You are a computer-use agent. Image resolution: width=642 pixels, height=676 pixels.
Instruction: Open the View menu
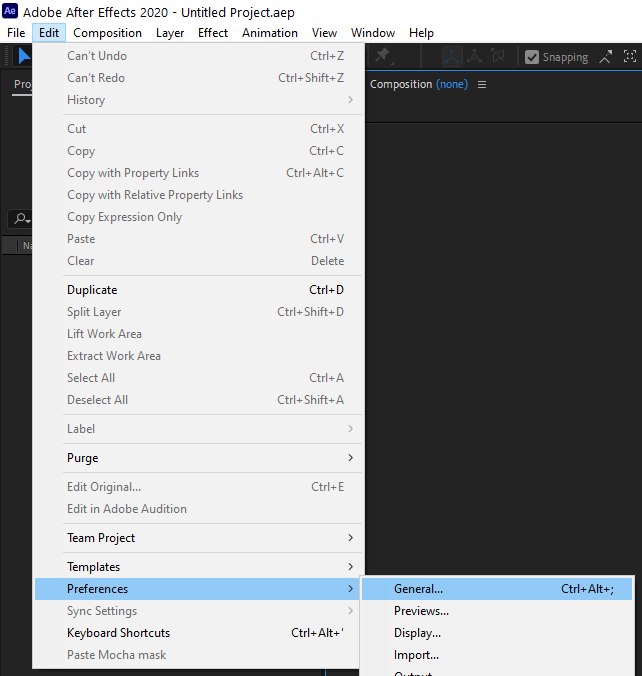(324, 33)
